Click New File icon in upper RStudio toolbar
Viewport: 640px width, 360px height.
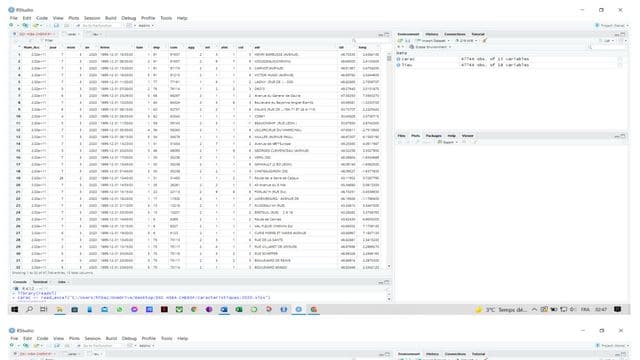pyautogui.click(x=11, y=25)
